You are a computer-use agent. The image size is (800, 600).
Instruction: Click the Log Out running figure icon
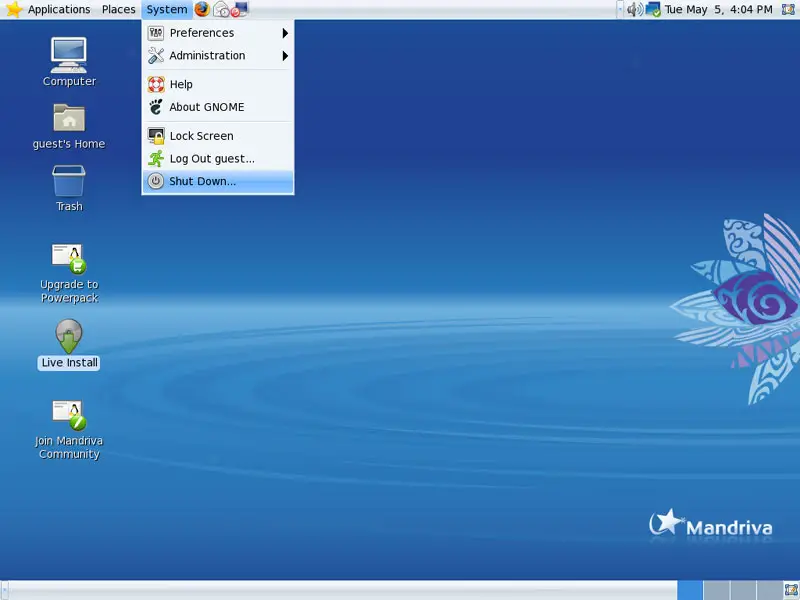[156, 159]
